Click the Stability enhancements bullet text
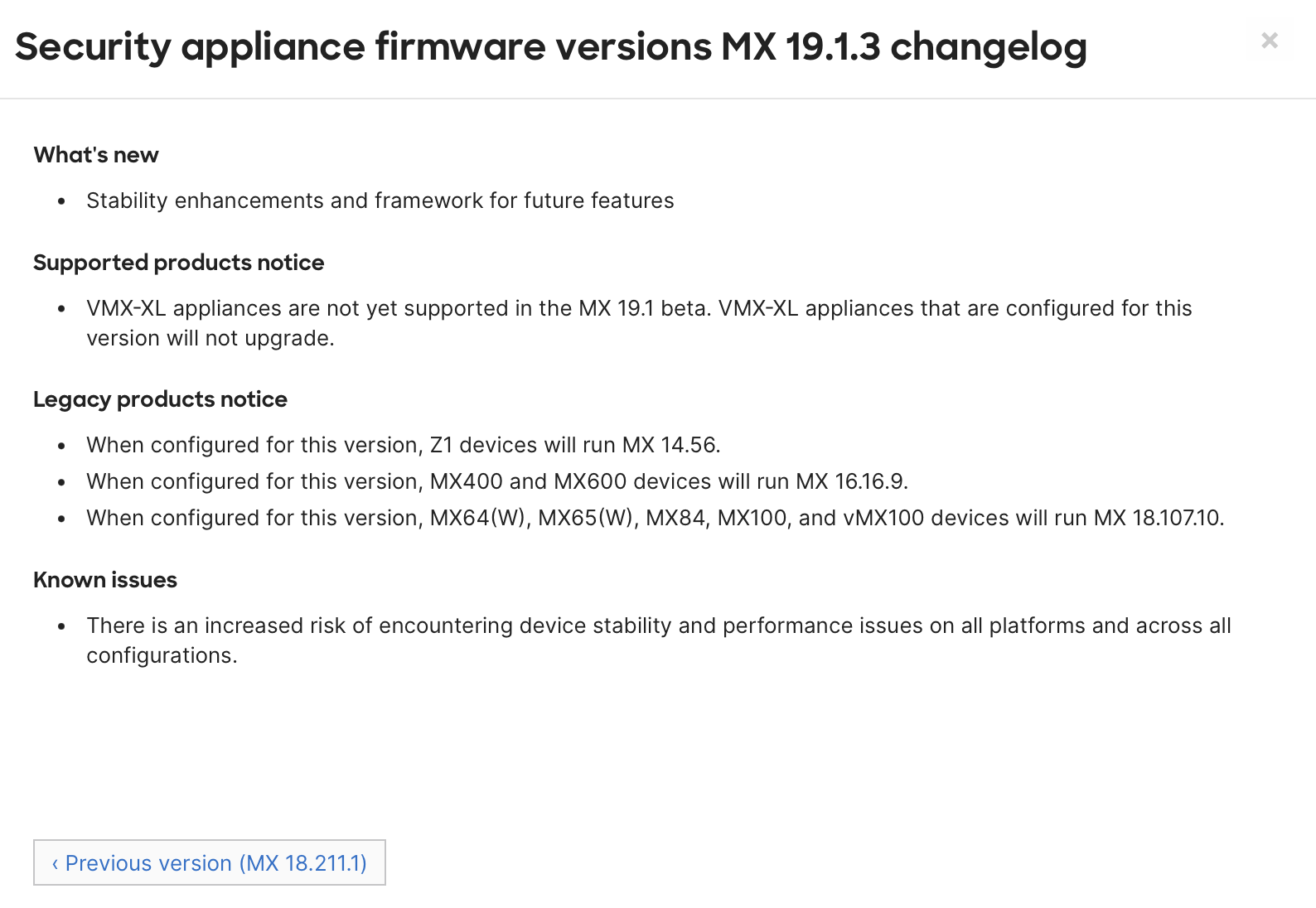This screenshot has width=1316, height=908. click(x=380, y=200)
